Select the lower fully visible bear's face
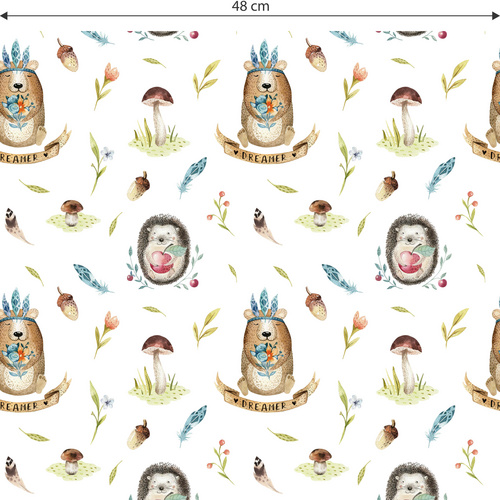This screenshot has height=500, width=500. pos(266,332)
